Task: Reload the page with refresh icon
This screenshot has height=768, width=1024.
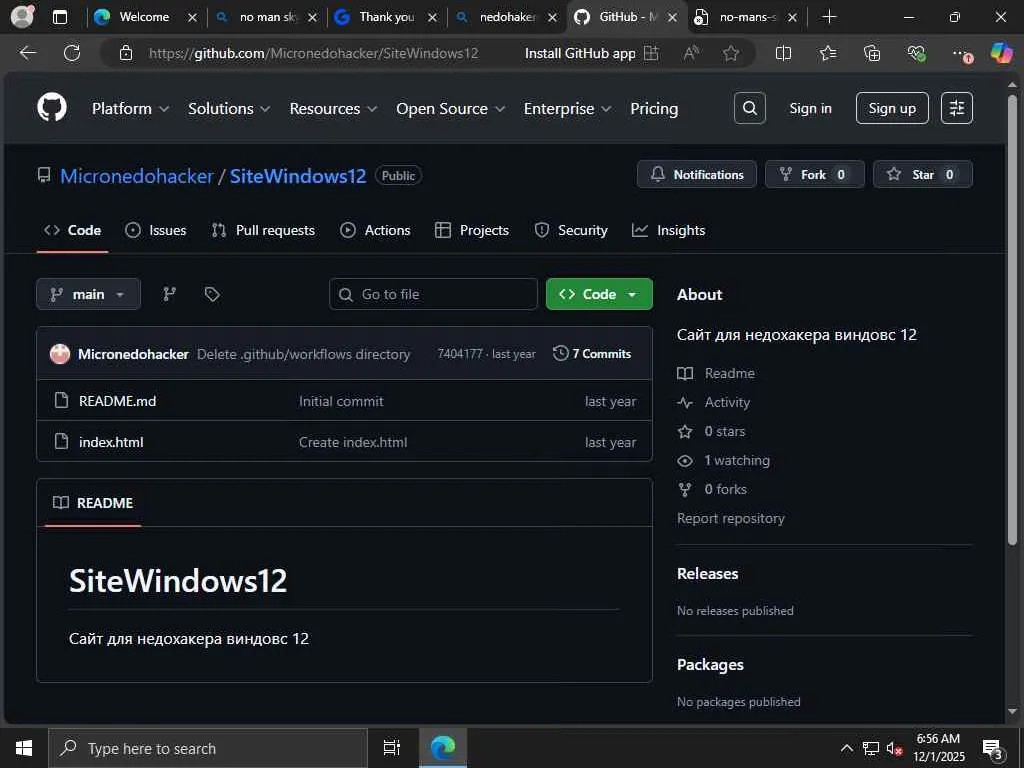Action: pyautogui.click(x=72, y=53)
